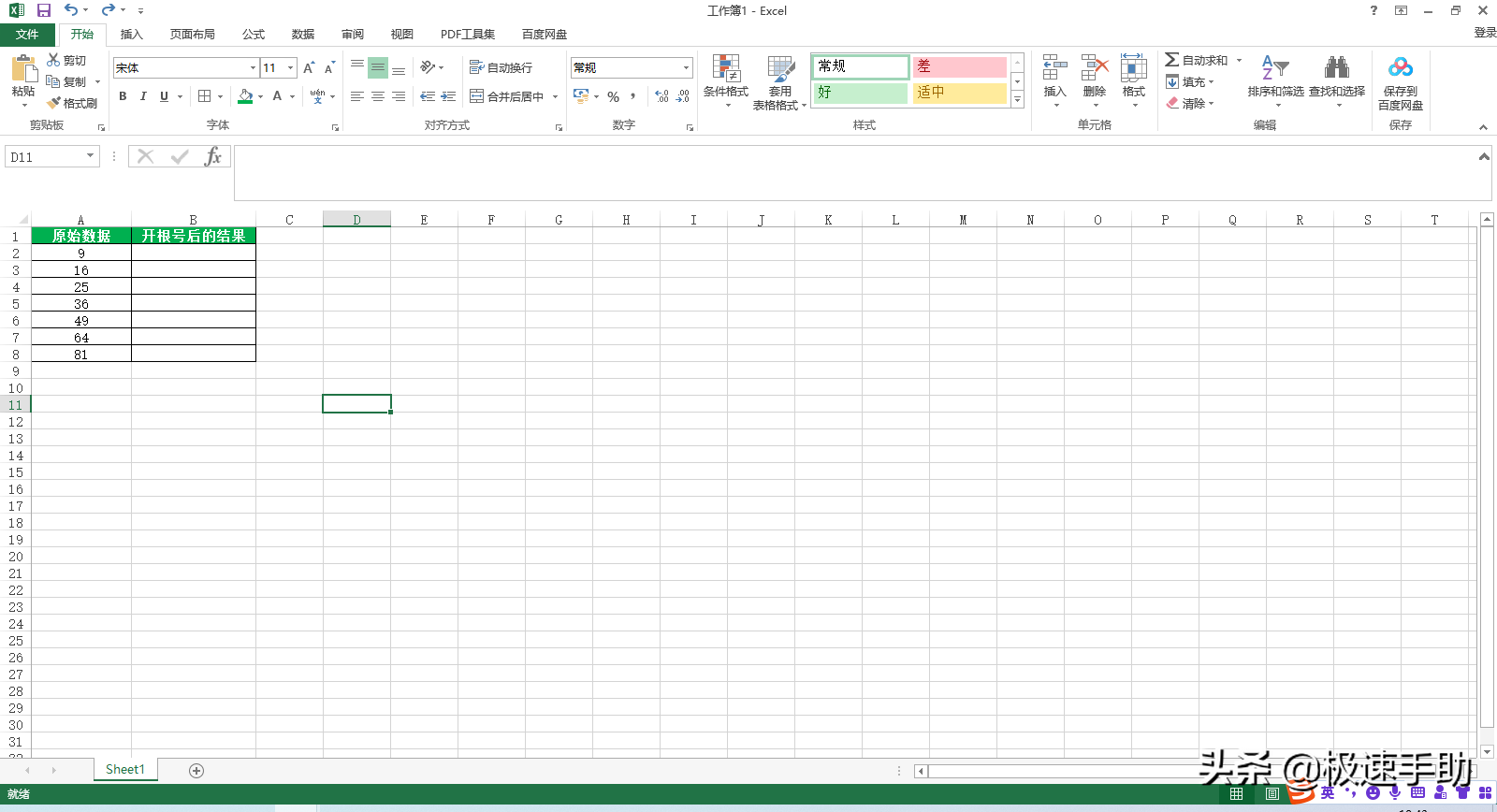Switch to Insert (插入) tab
1497x812 pixels.
coord(132,35)
